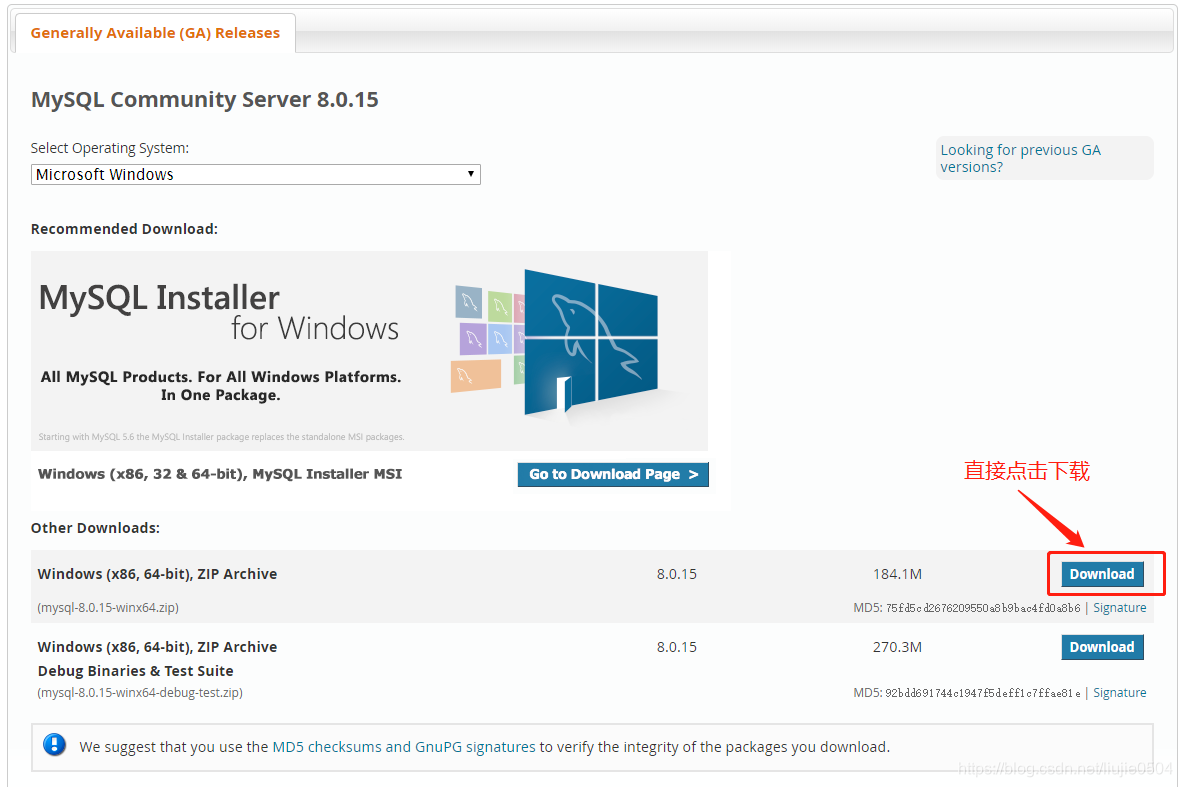Click the Recommended Download heading
This screenshot has width=1182, height=787.
pyautogui.click(x=124, y=229)
